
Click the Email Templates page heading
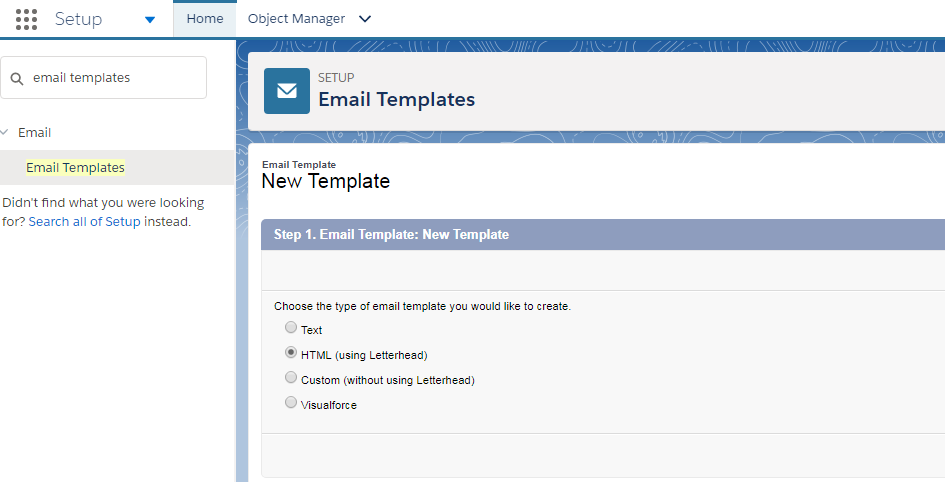coord(397,99)
